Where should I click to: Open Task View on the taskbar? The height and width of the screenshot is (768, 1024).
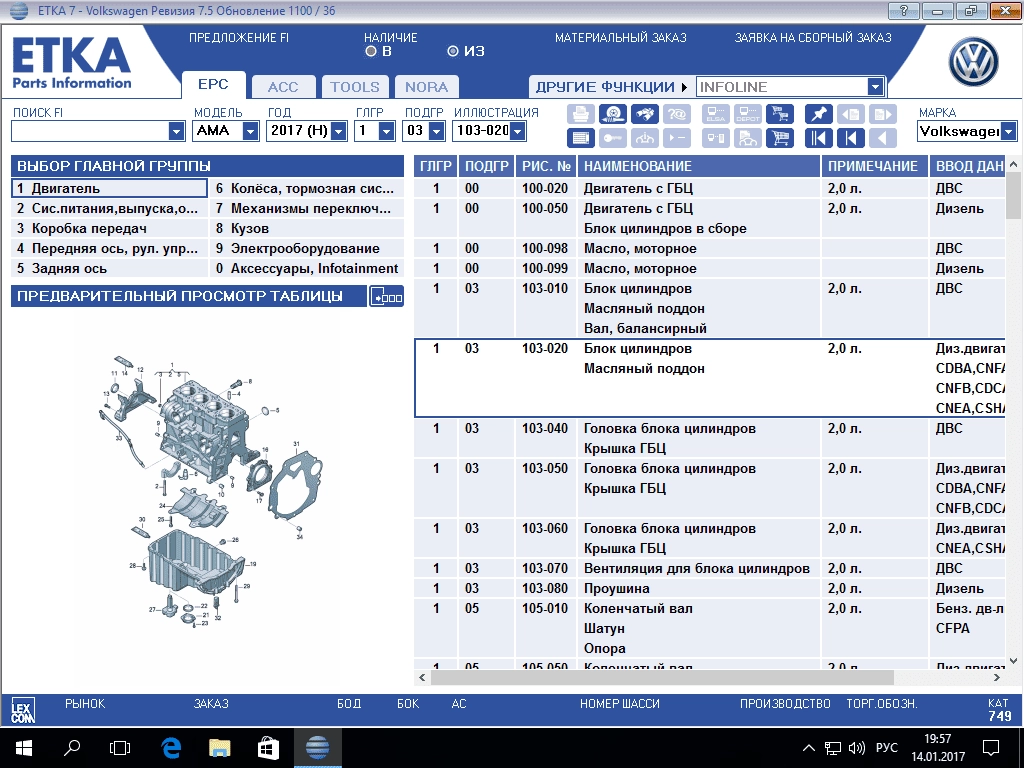point(120,748)
